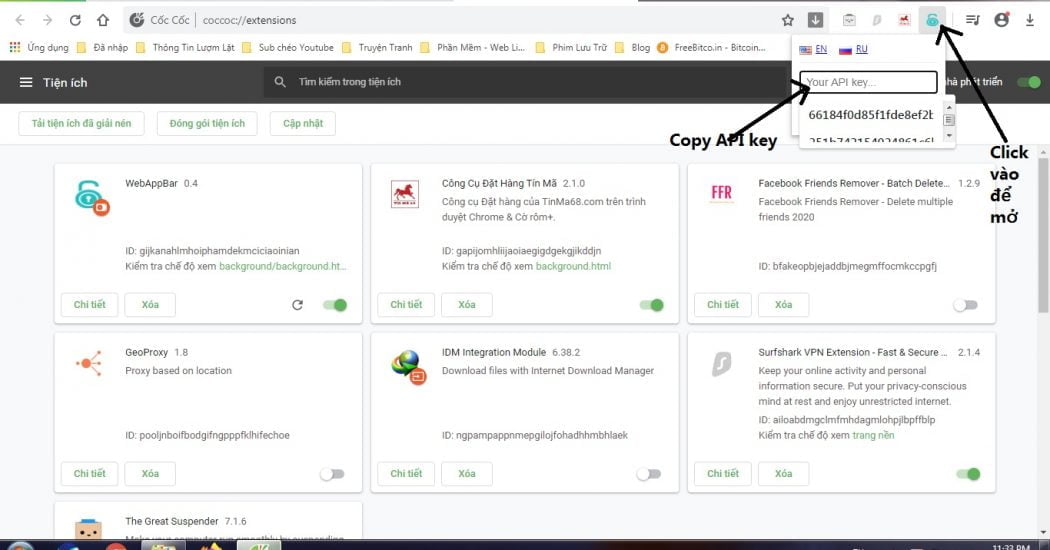Open the Ứng dụng apps grid

[39, 48]
